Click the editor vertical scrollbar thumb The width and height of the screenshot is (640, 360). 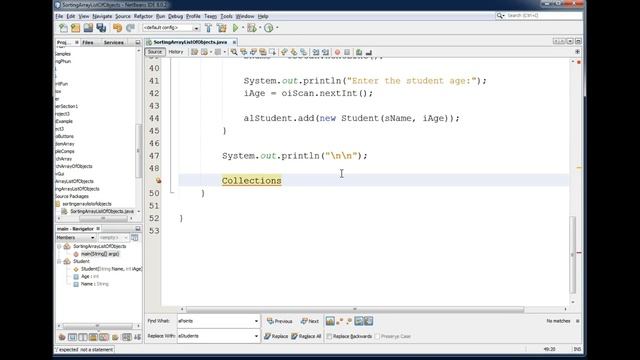[x=573, y=255]
